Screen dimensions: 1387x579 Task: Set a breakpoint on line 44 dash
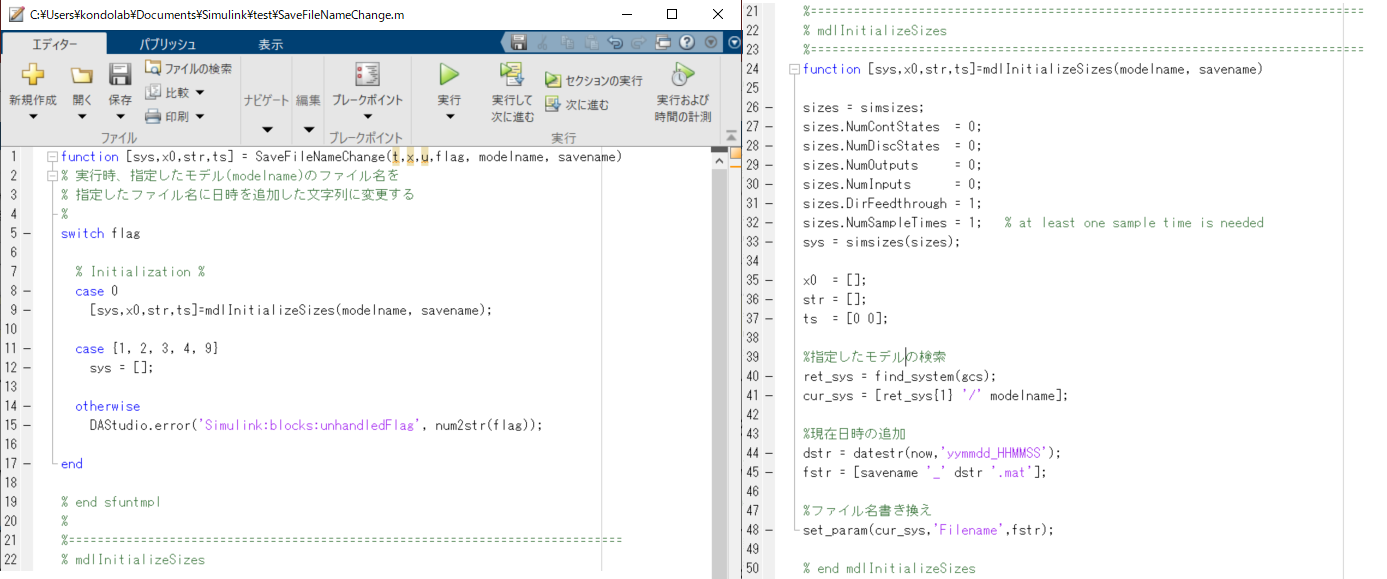coord(768,453)
